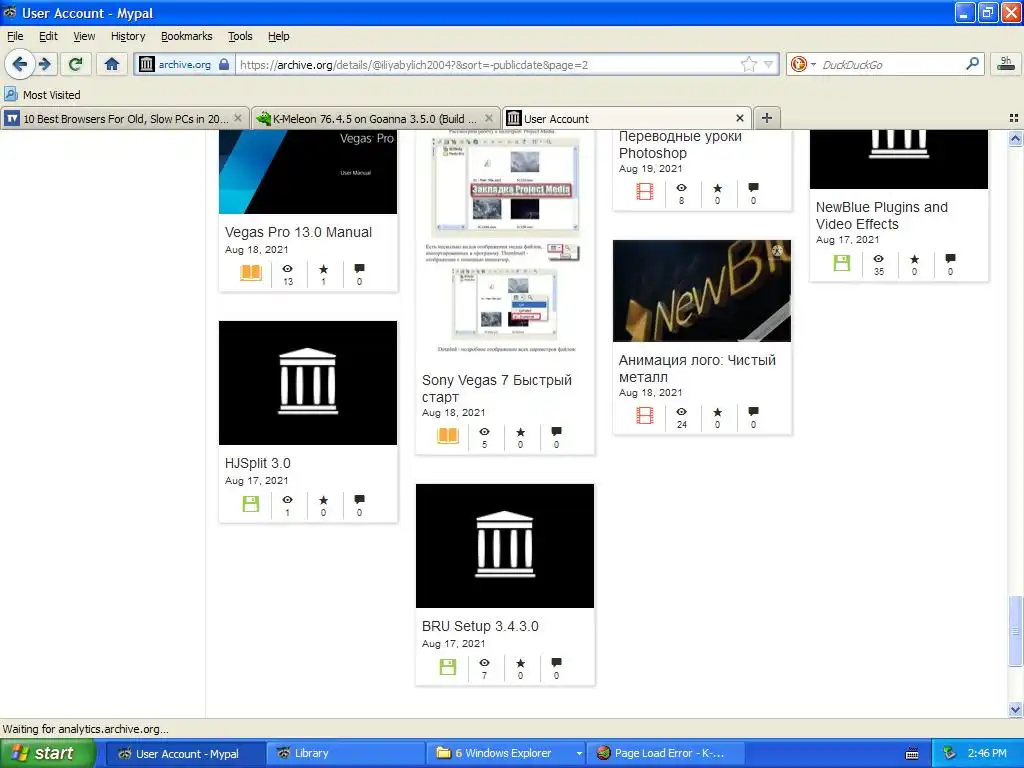Open Анимация лого: Чистый металл link
Viewport: 1024px width, 768px height.
[697, 368]
